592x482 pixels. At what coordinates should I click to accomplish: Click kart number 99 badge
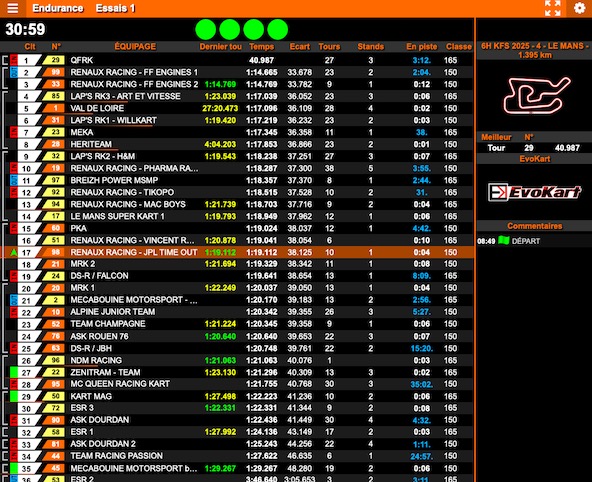point(54,72)
